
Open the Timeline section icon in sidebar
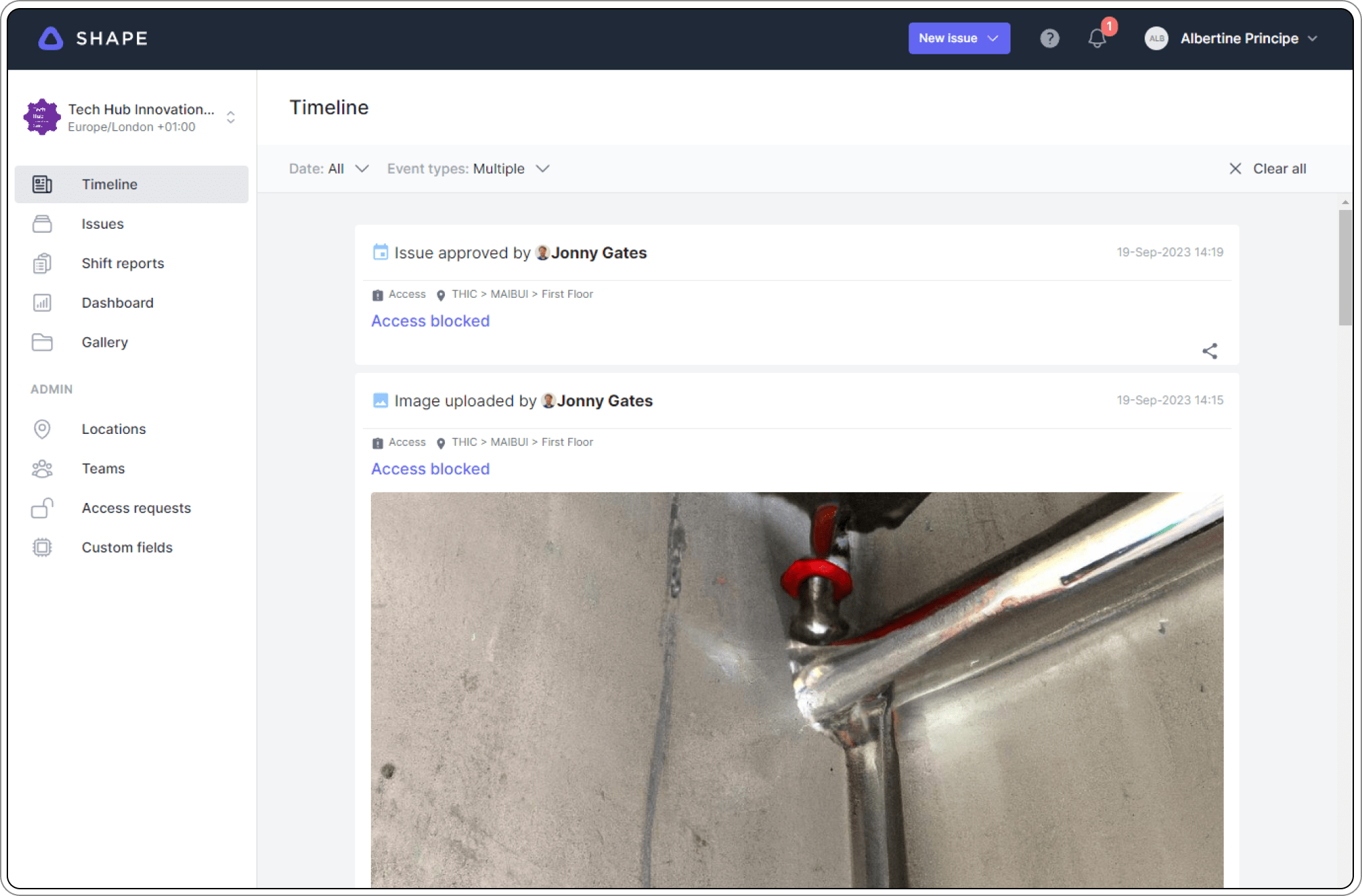[x=42, y=184]
